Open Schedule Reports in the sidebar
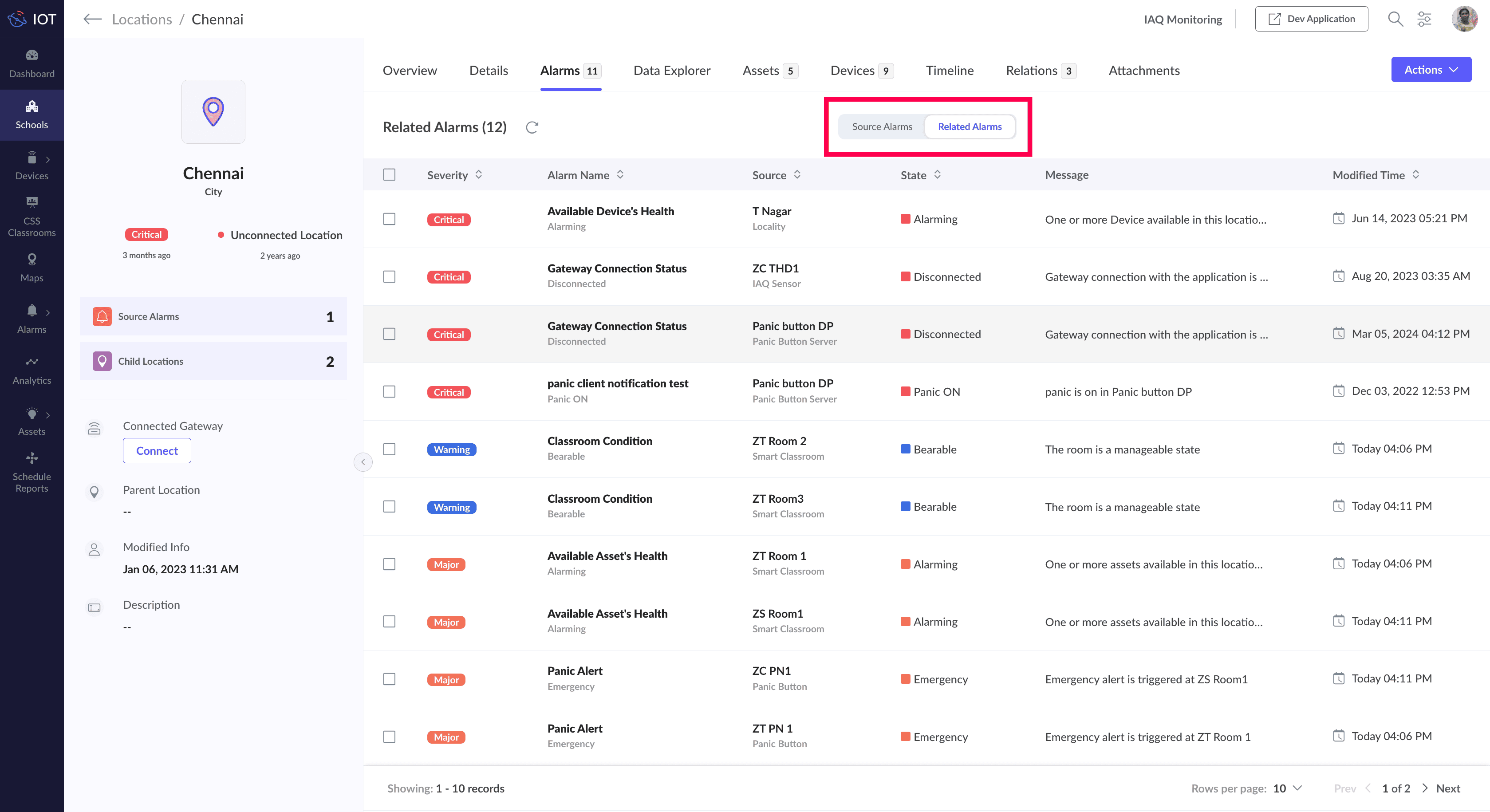Screen dimensions: 1490x812 tap(32, 473)
